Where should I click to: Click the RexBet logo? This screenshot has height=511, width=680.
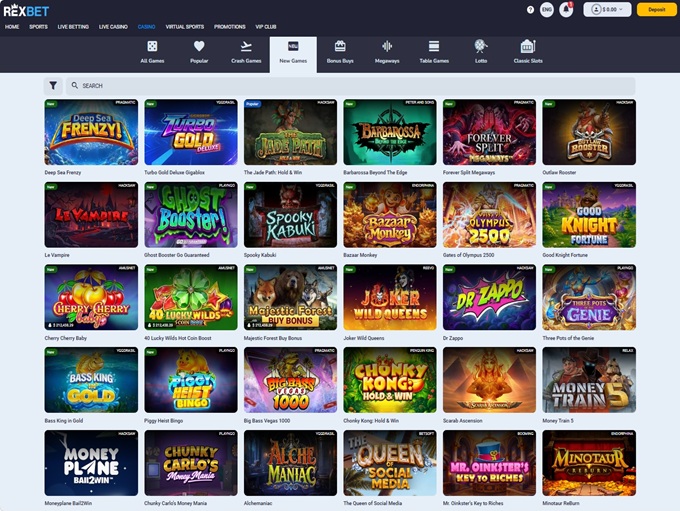coord(26,10)
